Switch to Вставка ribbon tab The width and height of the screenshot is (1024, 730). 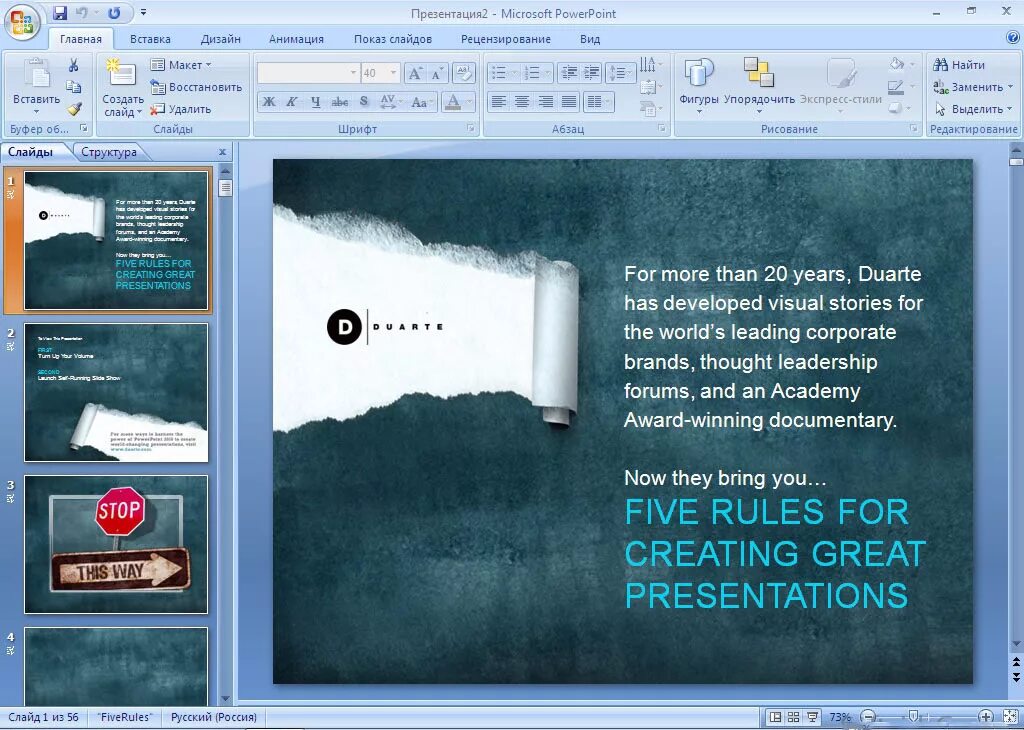(x=150, y=39)
